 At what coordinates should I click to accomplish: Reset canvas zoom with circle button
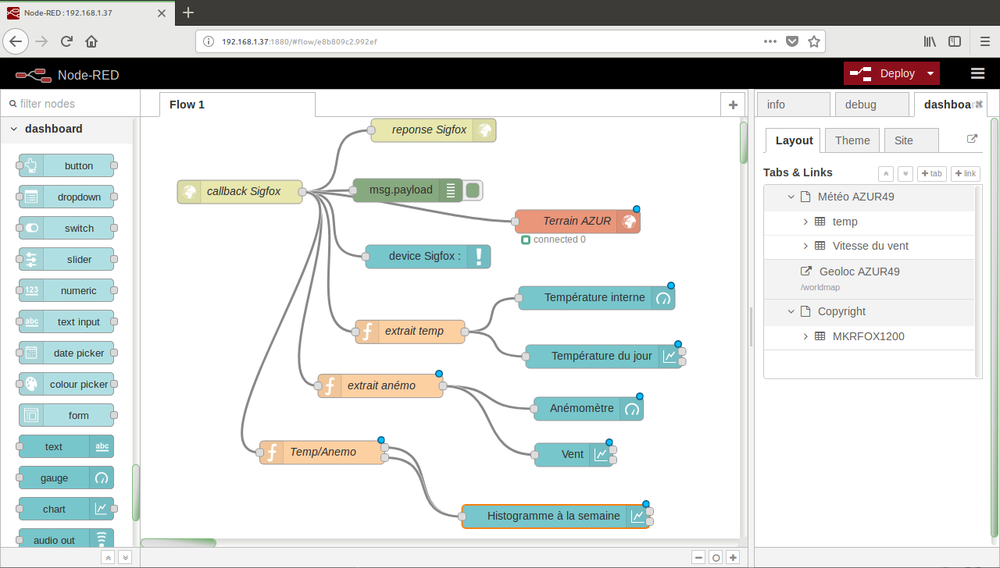[x=716, y=557]
